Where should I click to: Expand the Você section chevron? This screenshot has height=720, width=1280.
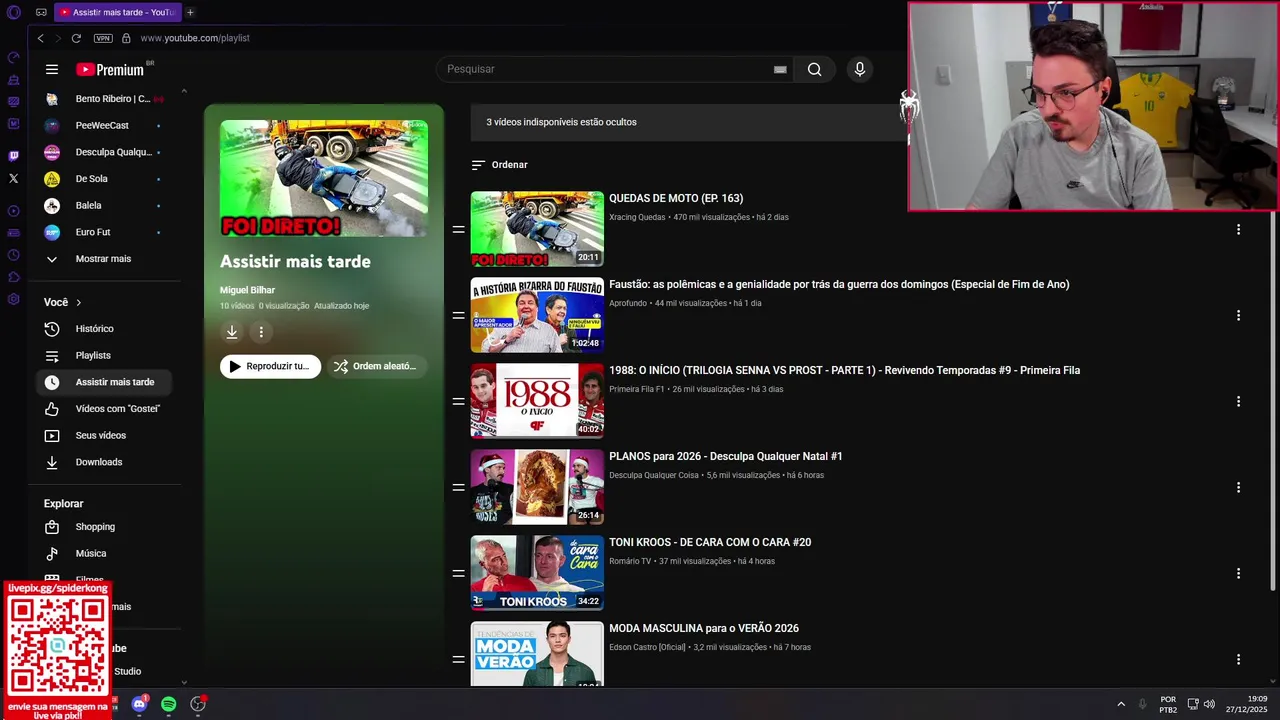tap(78, 302)
